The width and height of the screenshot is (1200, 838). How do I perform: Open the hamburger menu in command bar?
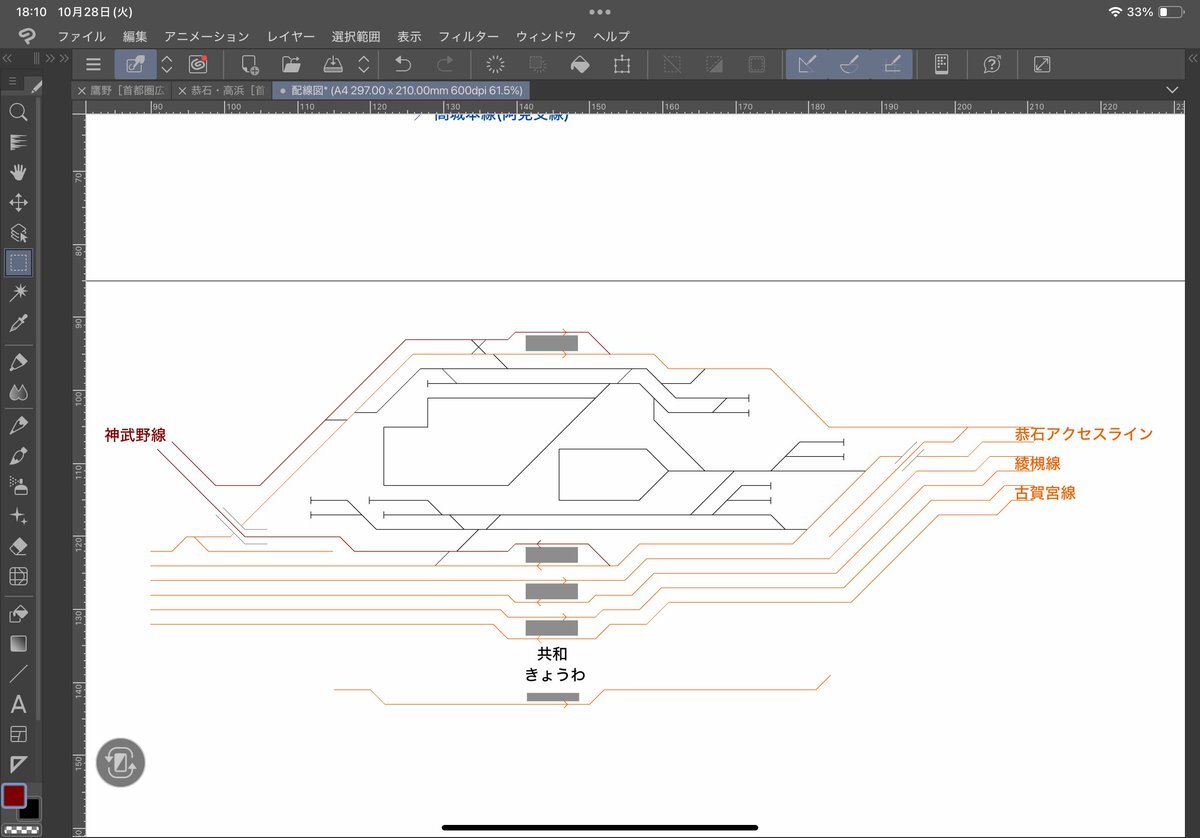[x=93, y=65]
